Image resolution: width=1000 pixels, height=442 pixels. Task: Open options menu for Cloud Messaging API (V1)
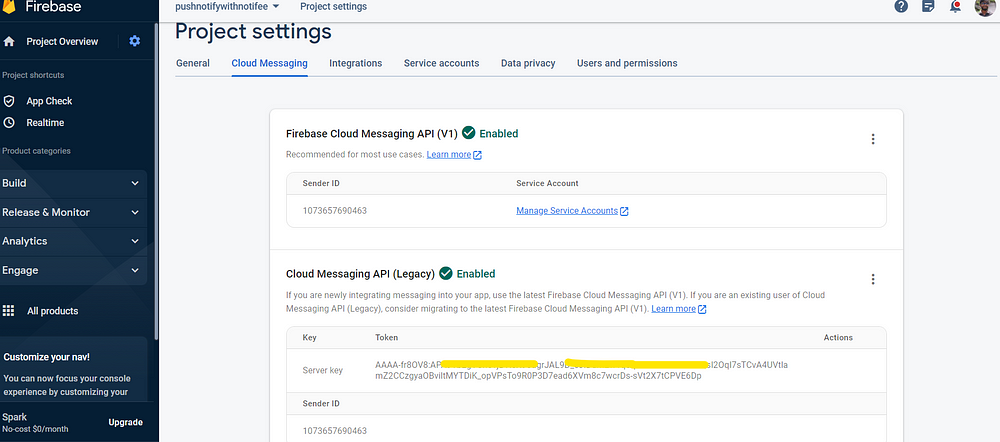click(x=873, y=140)
